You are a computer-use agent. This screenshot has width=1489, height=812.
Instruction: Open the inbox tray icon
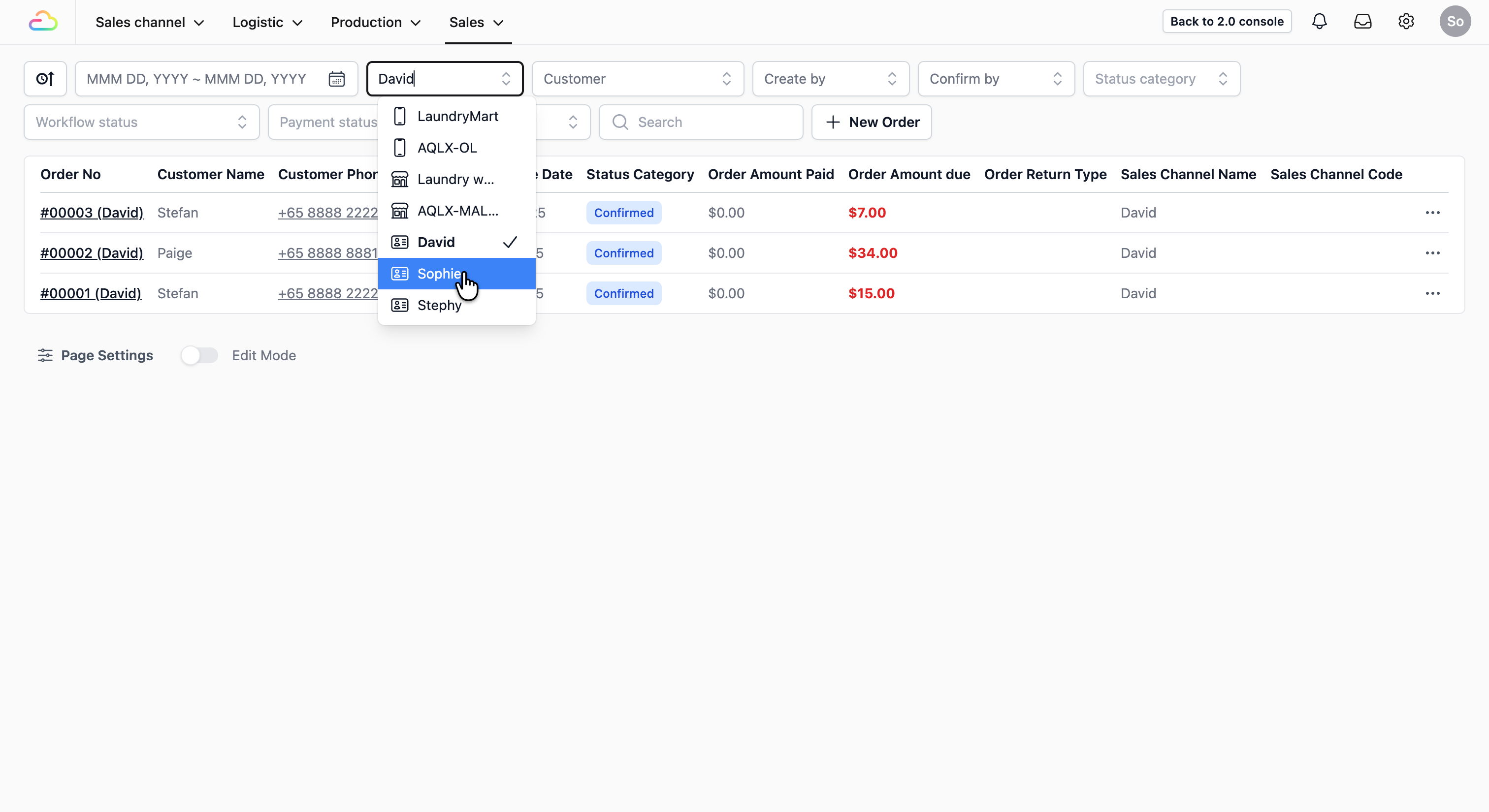pyautogui.click(x=1362, y=21)
